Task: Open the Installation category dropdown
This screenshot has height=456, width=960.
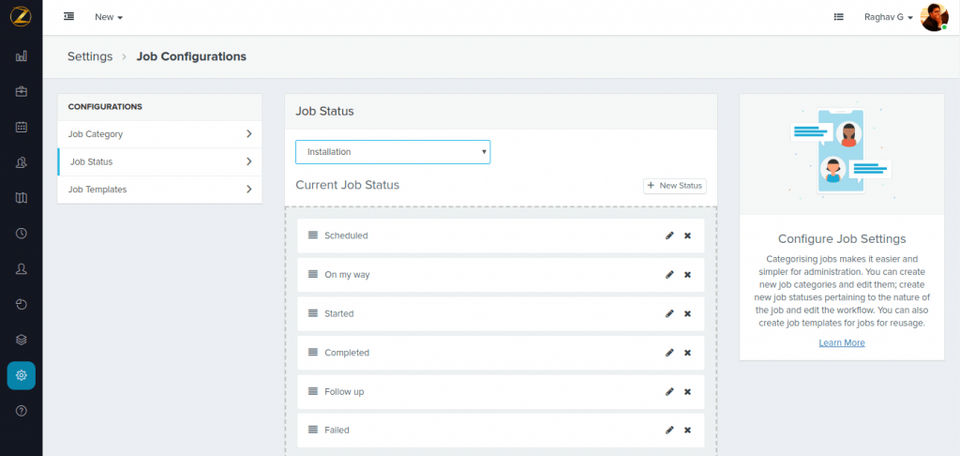Action: point(392,152)
